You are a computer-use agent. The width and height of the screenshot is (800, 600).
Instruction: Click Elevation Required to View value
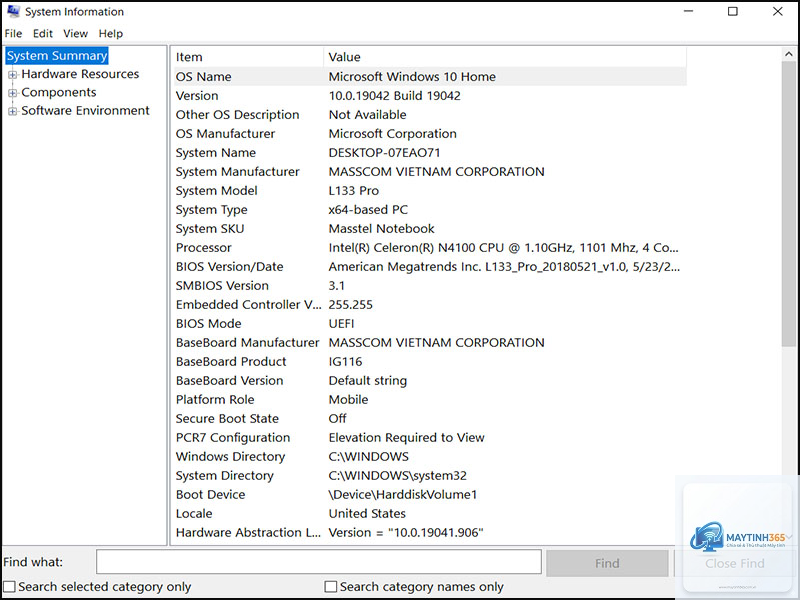coord(407,438)
